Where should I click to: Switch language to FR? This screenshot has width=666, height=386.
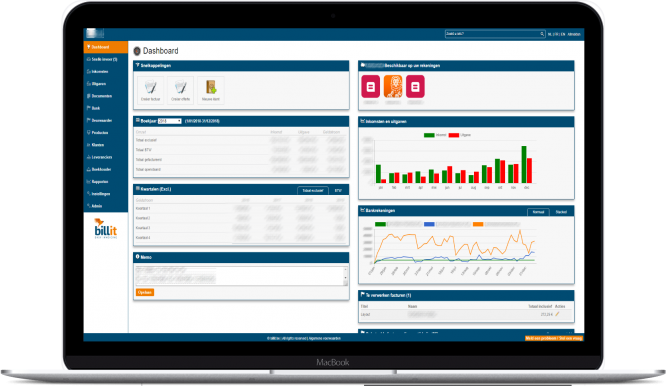coord(556,34)
